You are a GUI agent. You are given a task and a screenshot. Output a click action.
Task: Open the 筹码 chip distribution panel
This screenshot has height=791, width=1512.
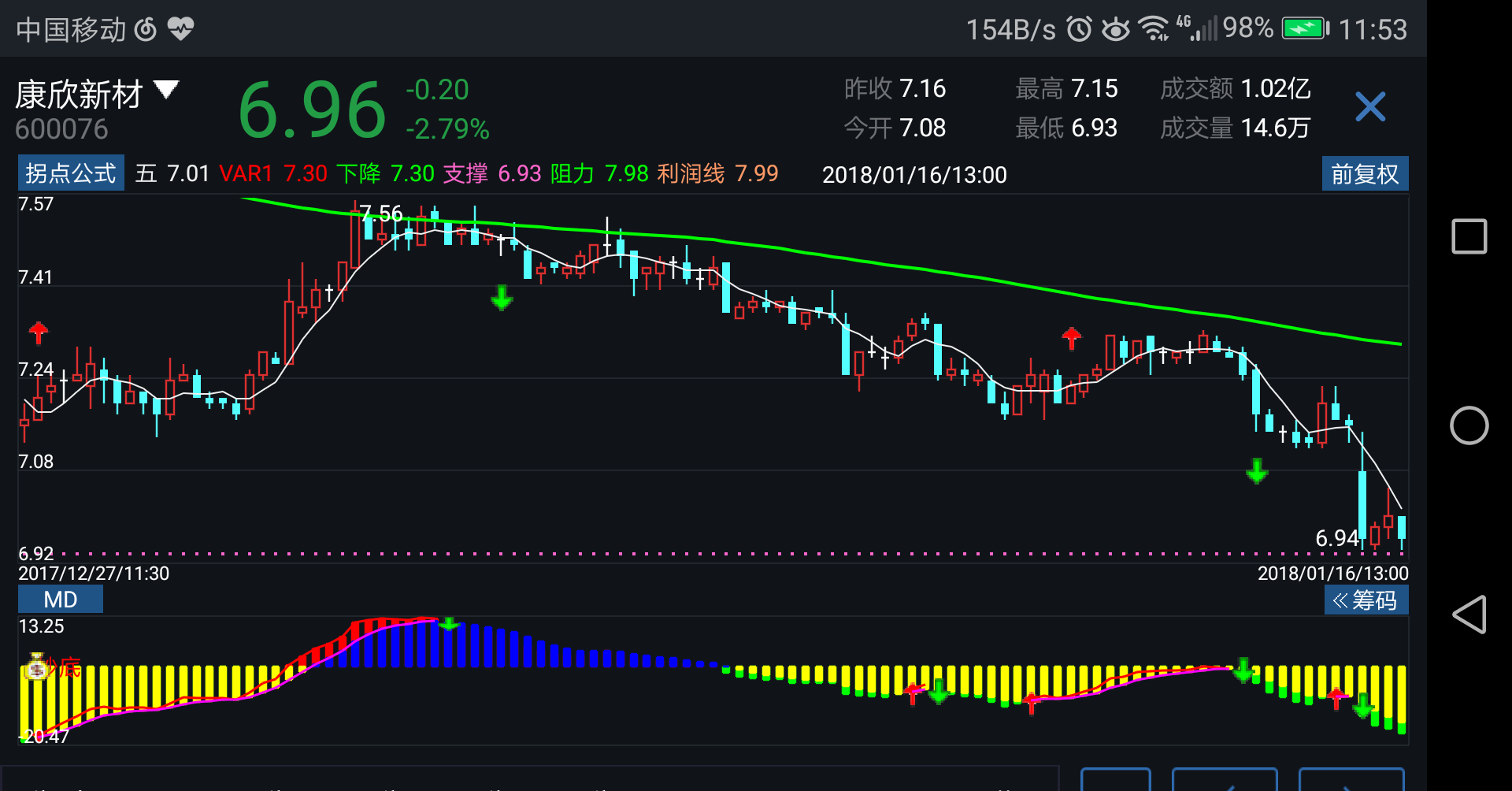point(1366,600)
